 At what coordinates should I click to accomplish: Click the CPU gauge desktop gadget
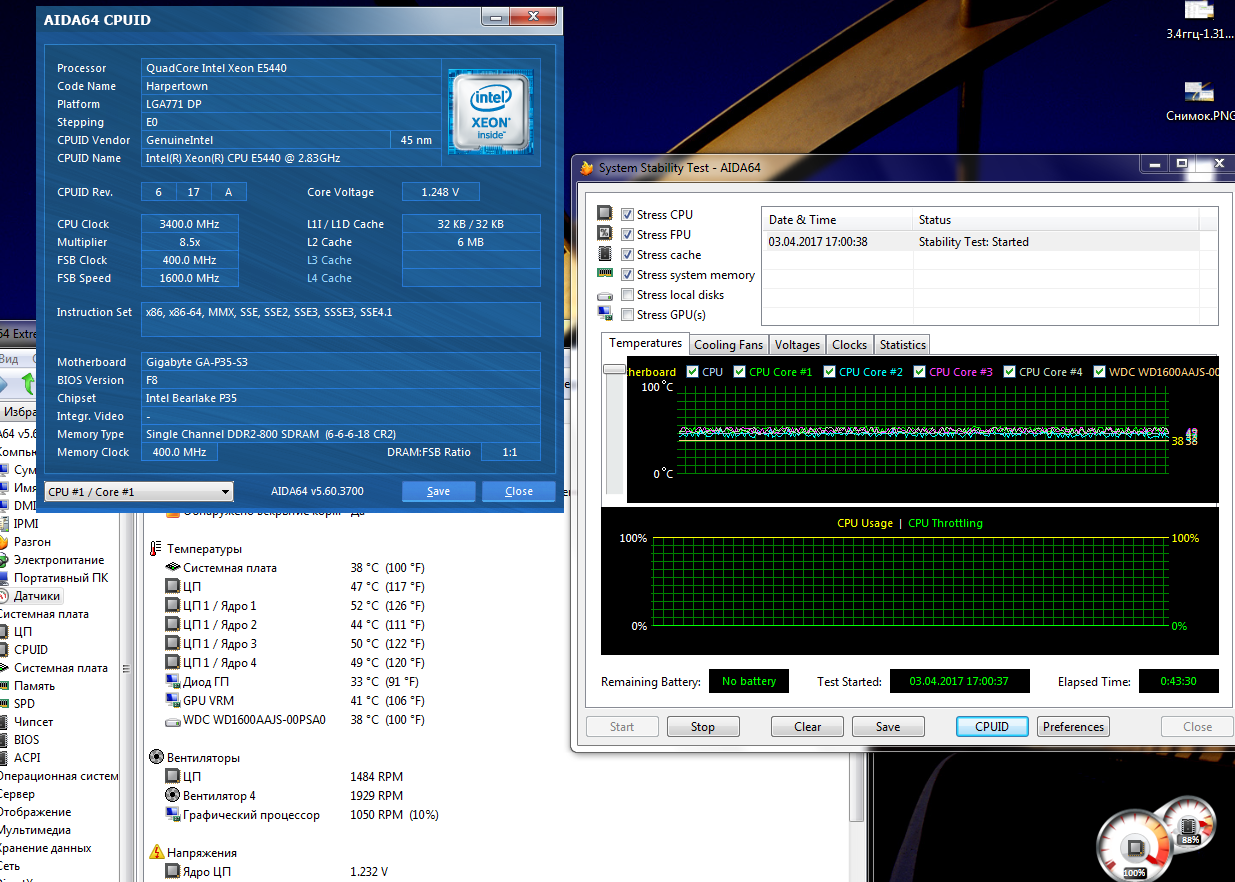tap(1134, 849)
